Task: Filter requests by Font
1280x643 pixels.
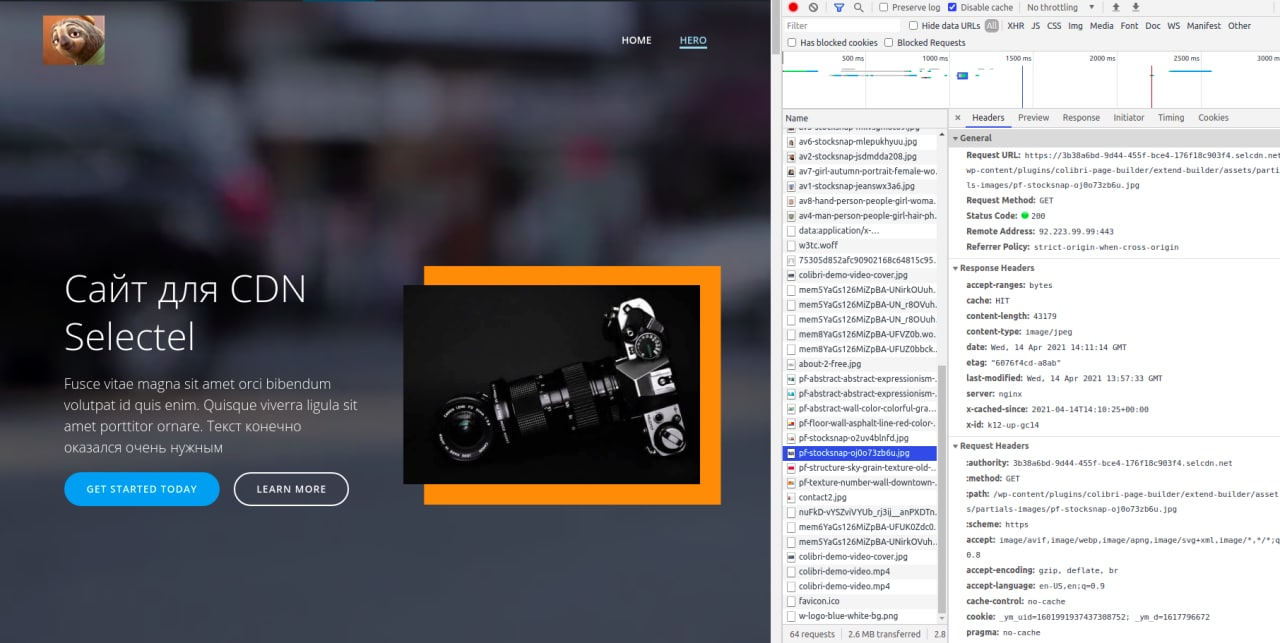Action: pos(1129,26)
